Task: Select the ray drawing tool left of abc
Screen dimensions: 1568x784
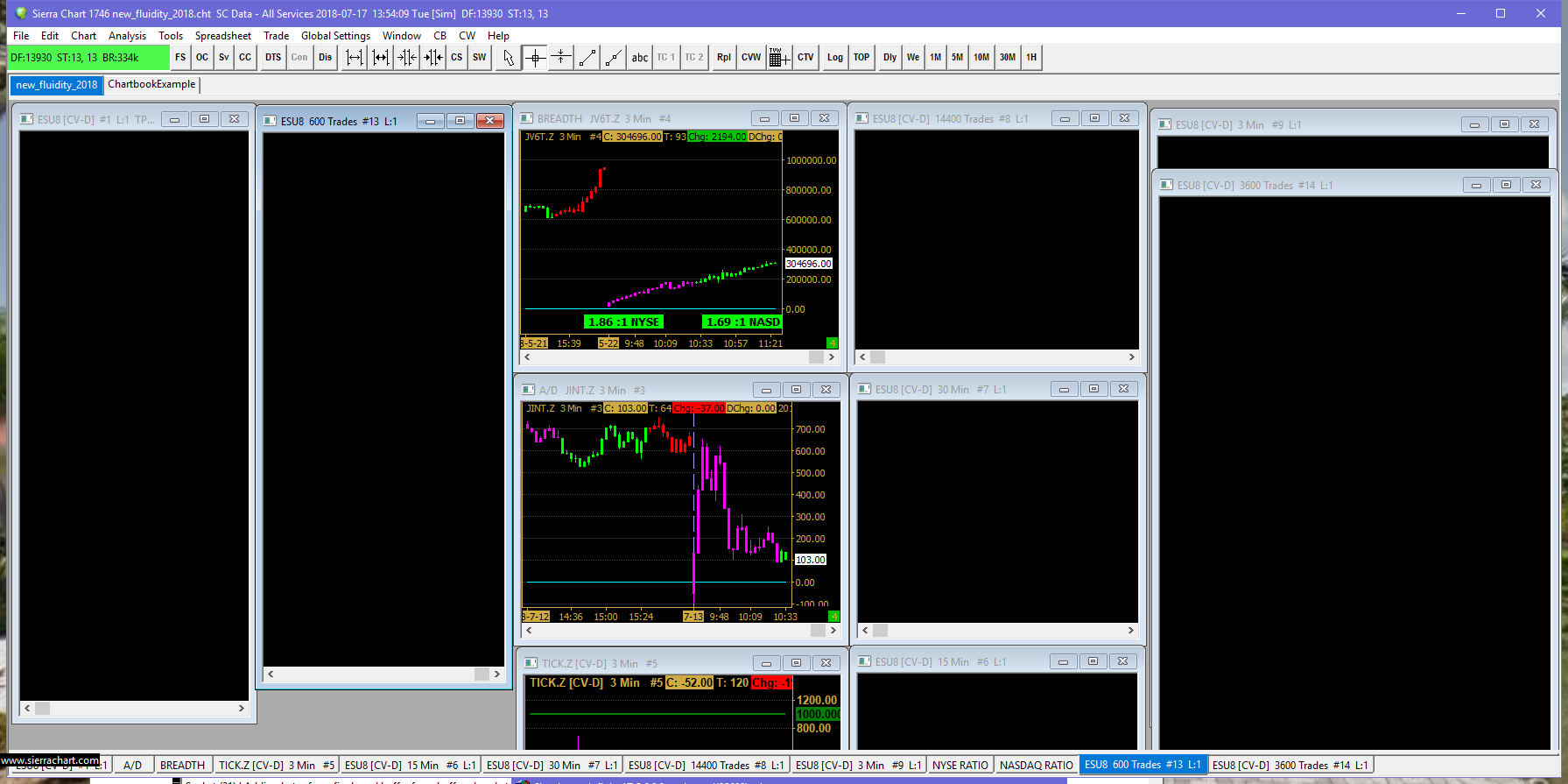Action: click(614, 58)
